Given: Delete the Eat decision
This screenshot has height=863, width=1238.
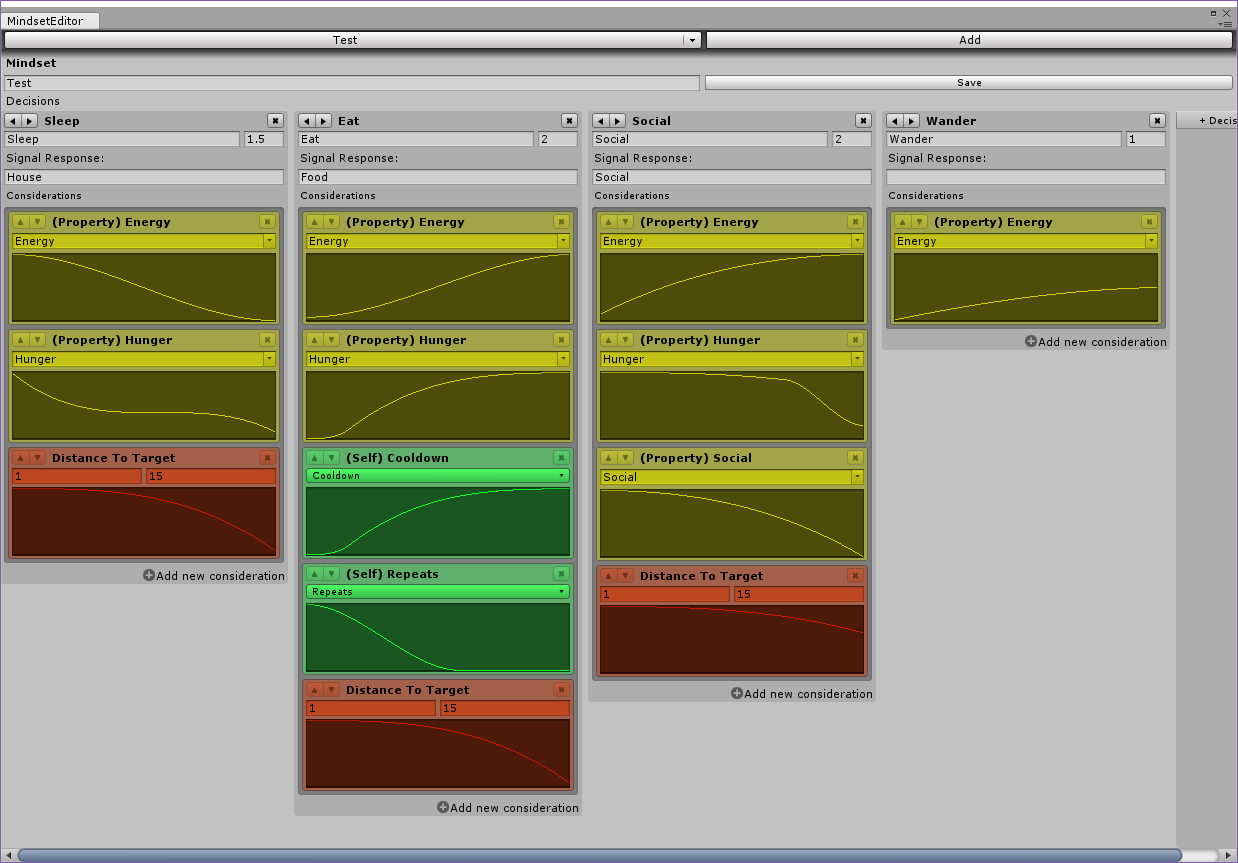Looking at the screenshot, I should [x=569, y=121].
